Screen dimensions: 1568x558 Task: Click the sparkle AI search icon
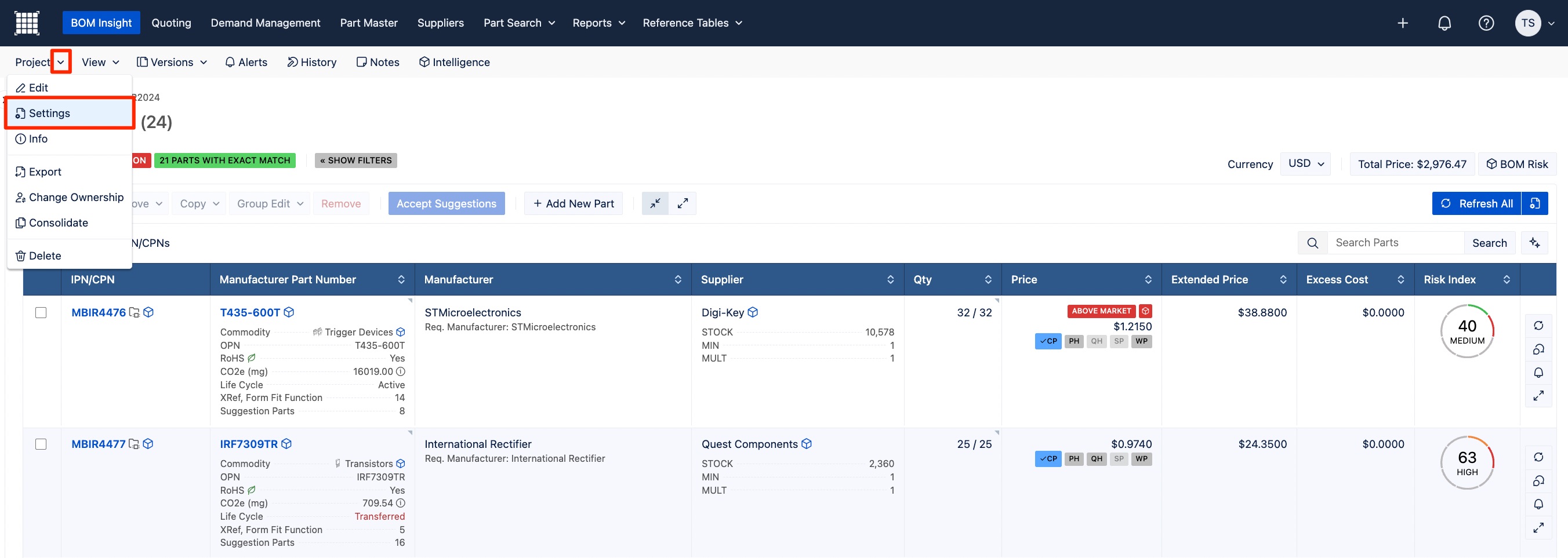pyautogui.click(x=1534, y=243)
